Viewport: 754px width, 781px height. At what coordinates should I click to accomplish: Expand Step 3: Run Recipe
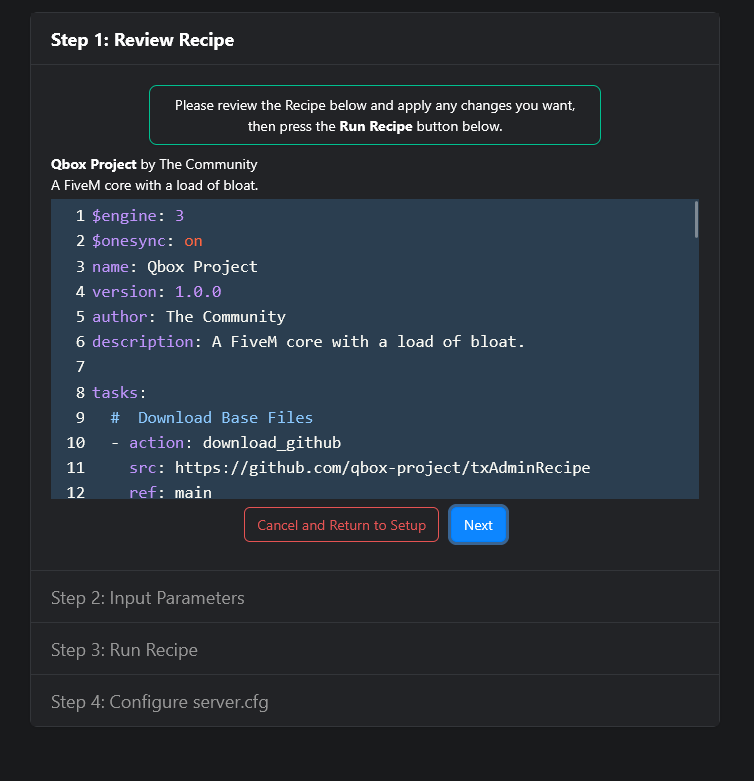point(124,650)
